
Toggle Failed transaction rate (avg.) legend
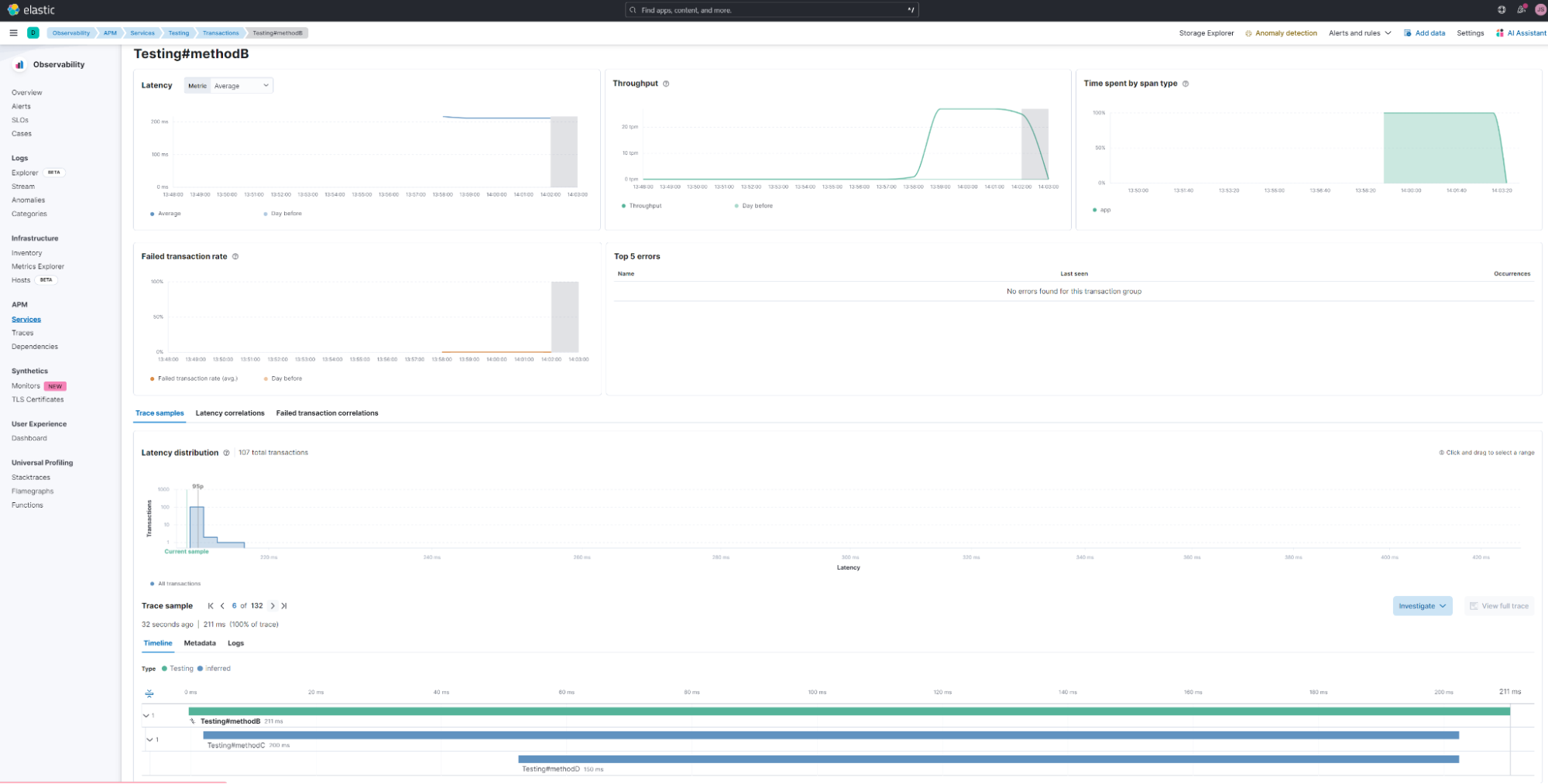pyautogui.click(x=197, y=378)
